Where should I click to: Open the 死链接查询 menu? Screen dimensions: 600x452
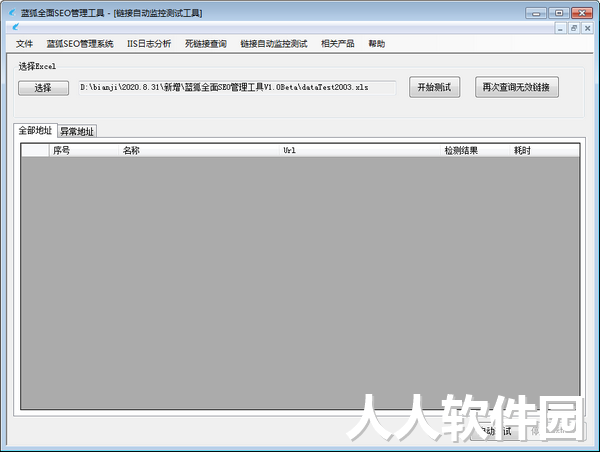tap(205, 44)
